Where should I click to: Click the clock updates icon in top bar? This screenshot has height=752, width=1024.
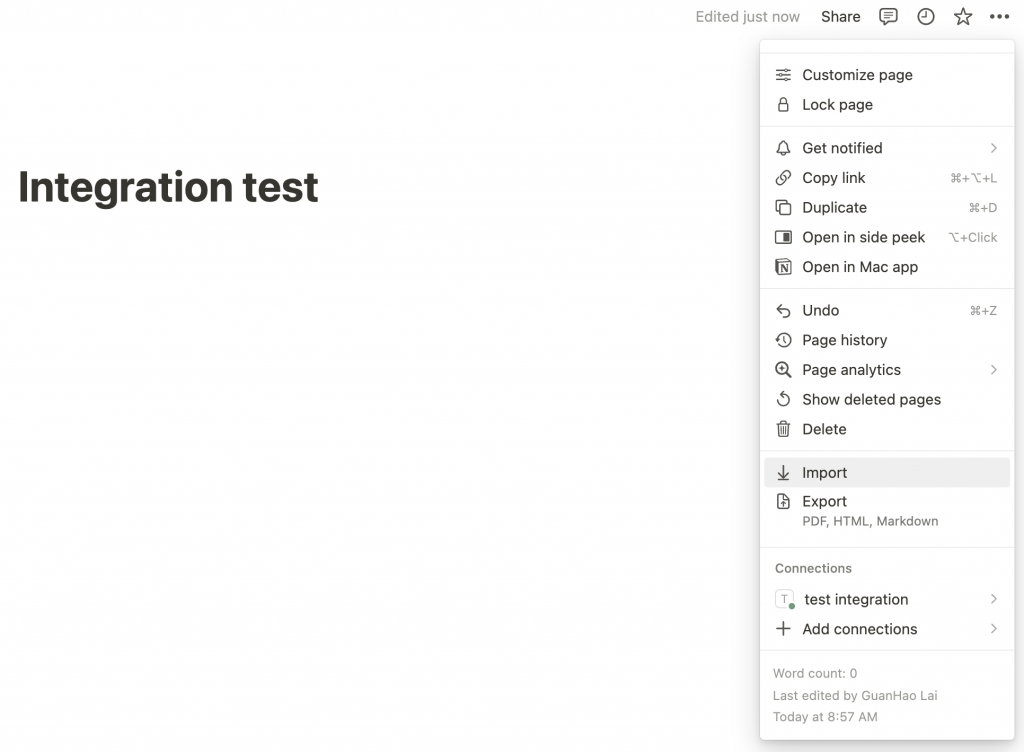coord(926,16)
